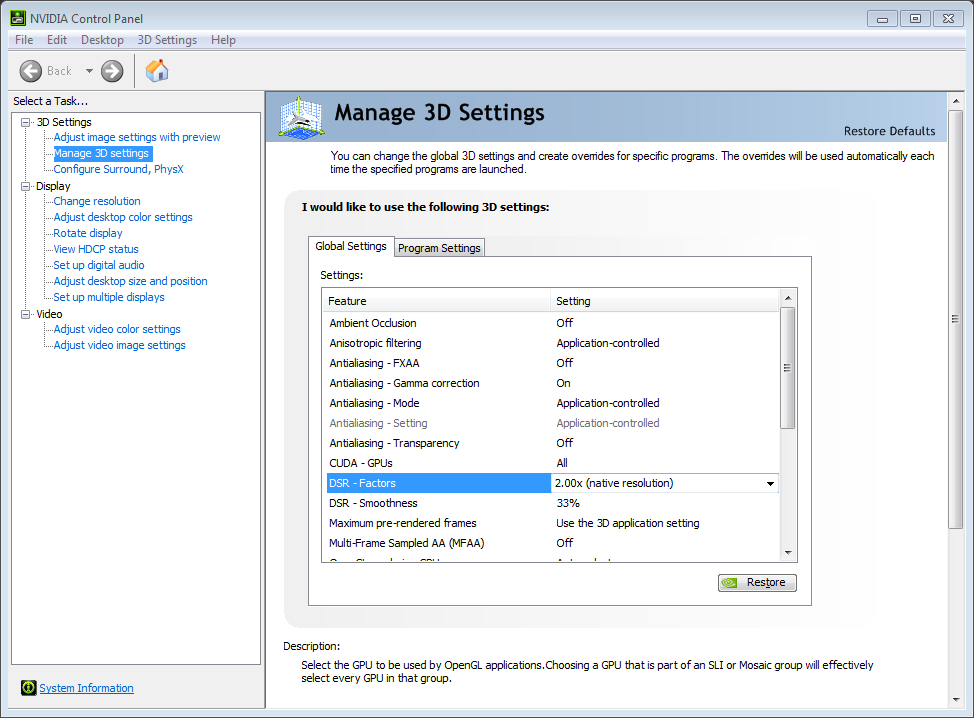Select the Ambient Occlusion row
Viewport: 974px width, 718px height.
pos(552,323)
